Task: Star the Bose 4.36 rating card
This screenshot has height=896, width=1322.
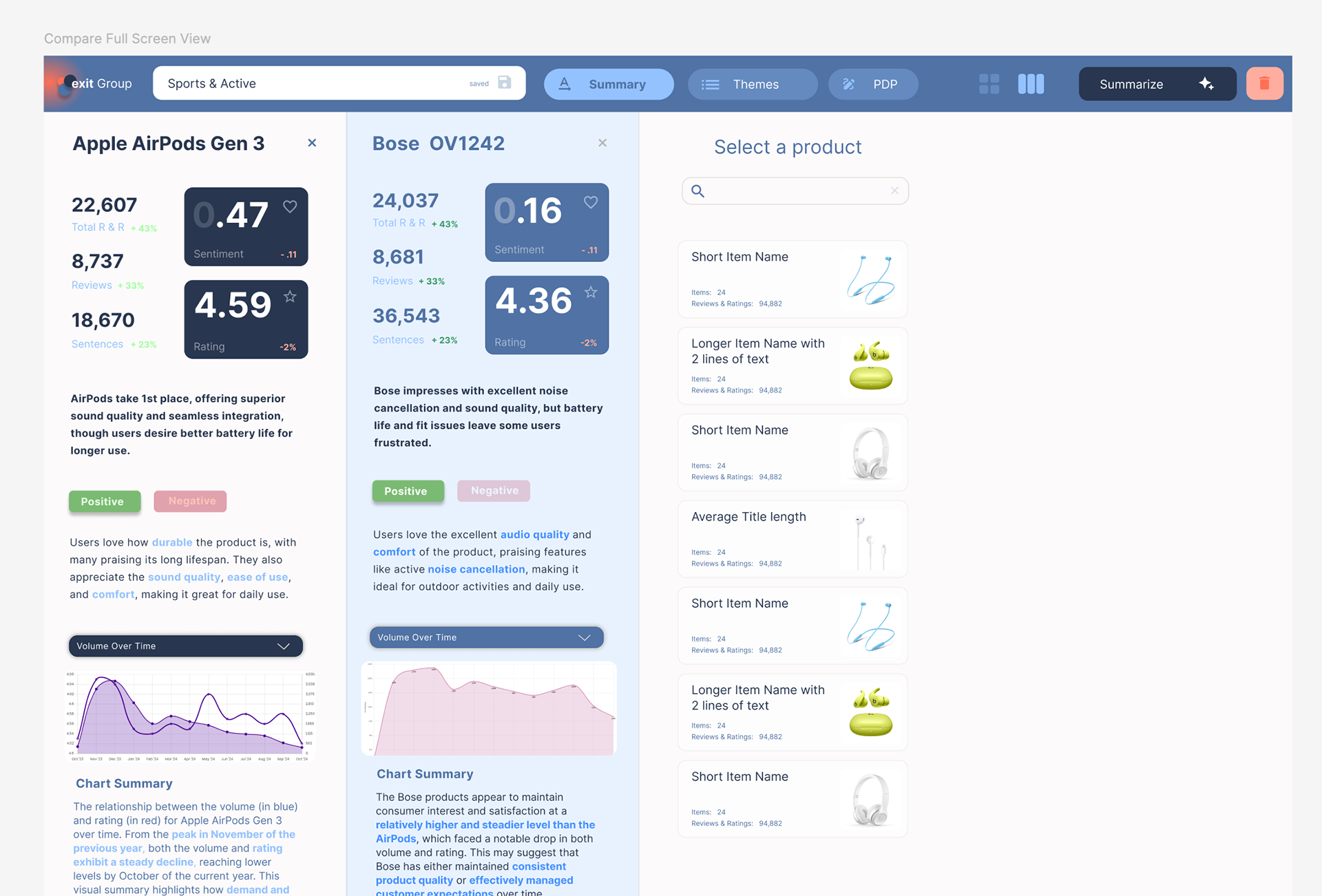Action: (591, 292)
